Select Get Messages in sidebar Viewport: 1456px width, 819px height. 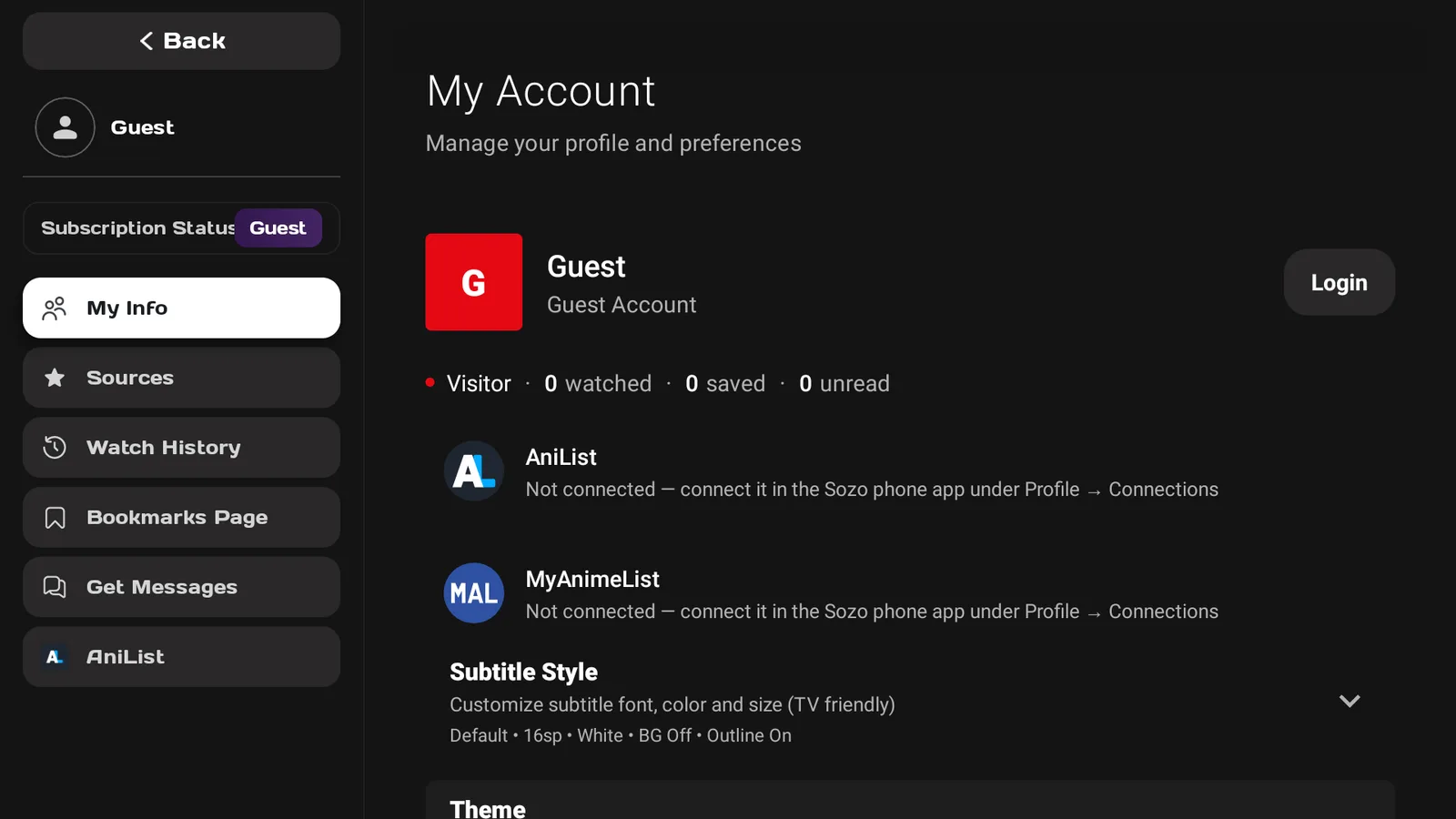coord(181,587)
